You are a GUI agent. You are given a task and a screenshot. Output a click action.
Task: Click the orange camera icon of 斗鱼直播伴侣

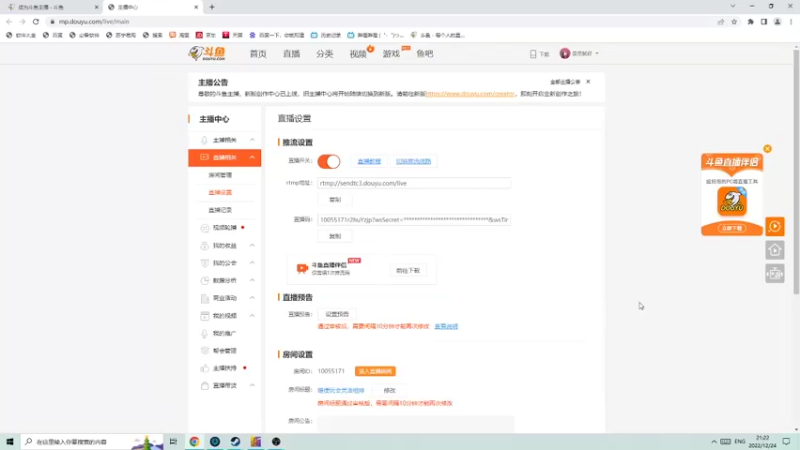tap(302, 268)
